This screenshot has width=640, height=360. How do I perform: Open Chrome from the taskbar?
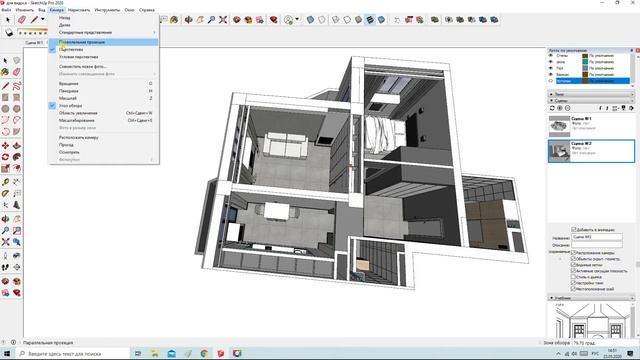point(204,353)
